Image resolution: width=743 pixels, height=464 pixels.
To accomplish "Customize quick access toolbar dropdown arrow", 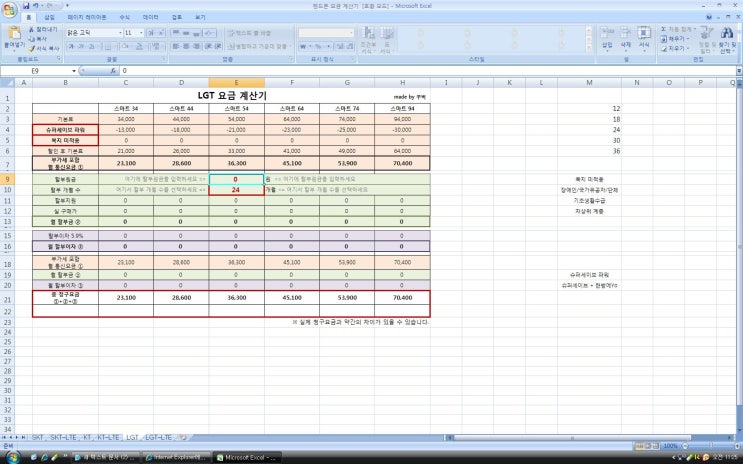I will (67, 6).
